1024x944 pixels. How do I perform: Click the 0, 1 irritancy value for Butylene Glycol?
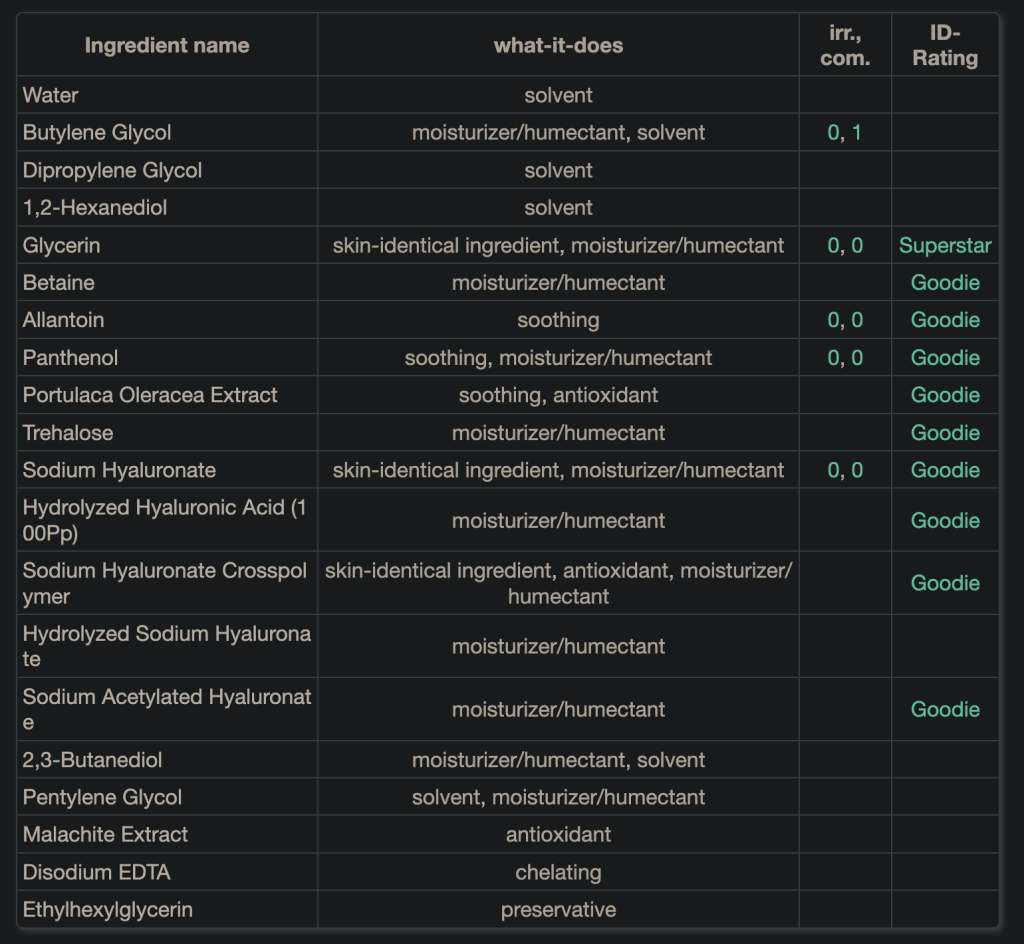click(844, 133)
